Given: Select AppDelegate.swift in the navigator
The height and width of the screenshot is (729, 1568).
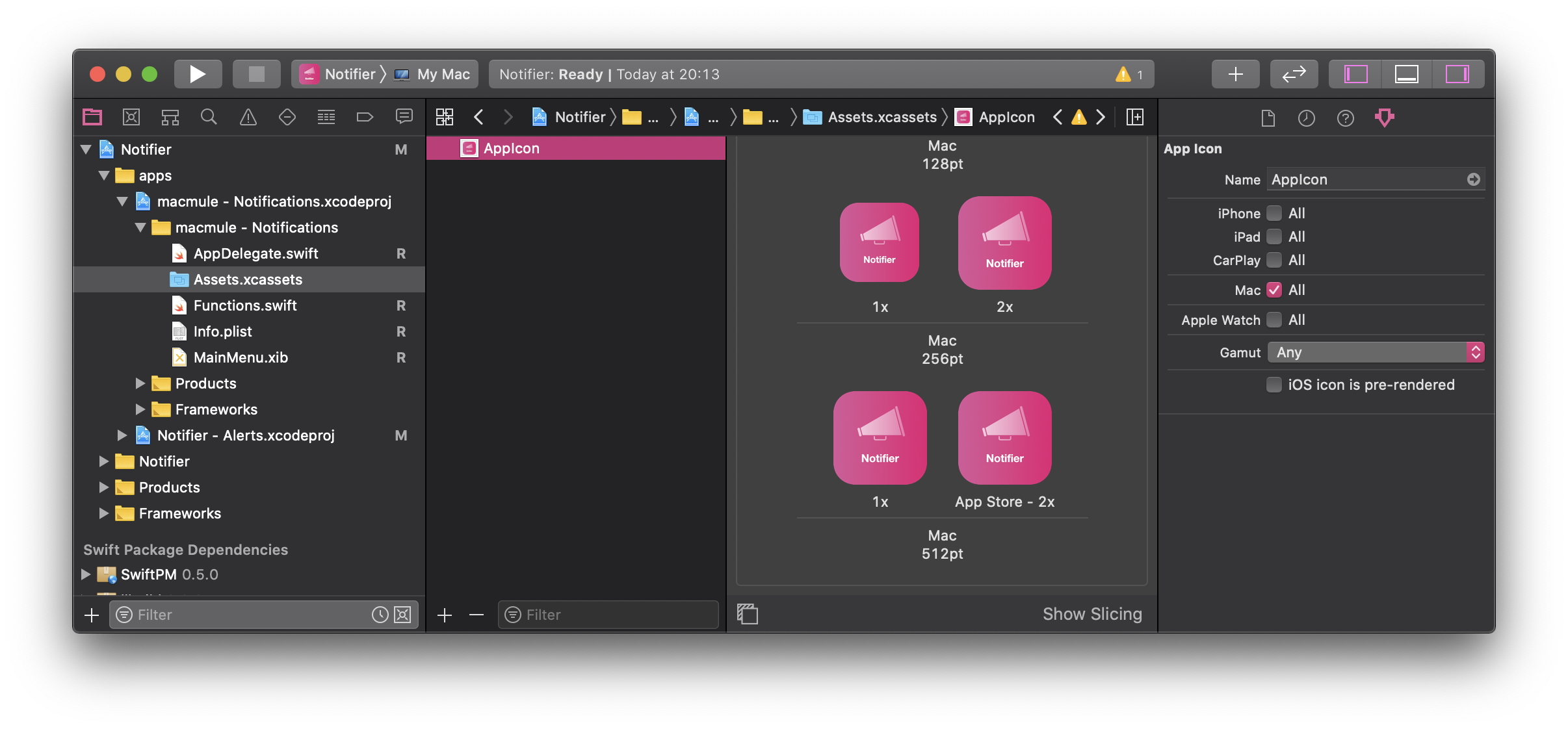Looking at the screenshot, I should [x=255, y=253].
